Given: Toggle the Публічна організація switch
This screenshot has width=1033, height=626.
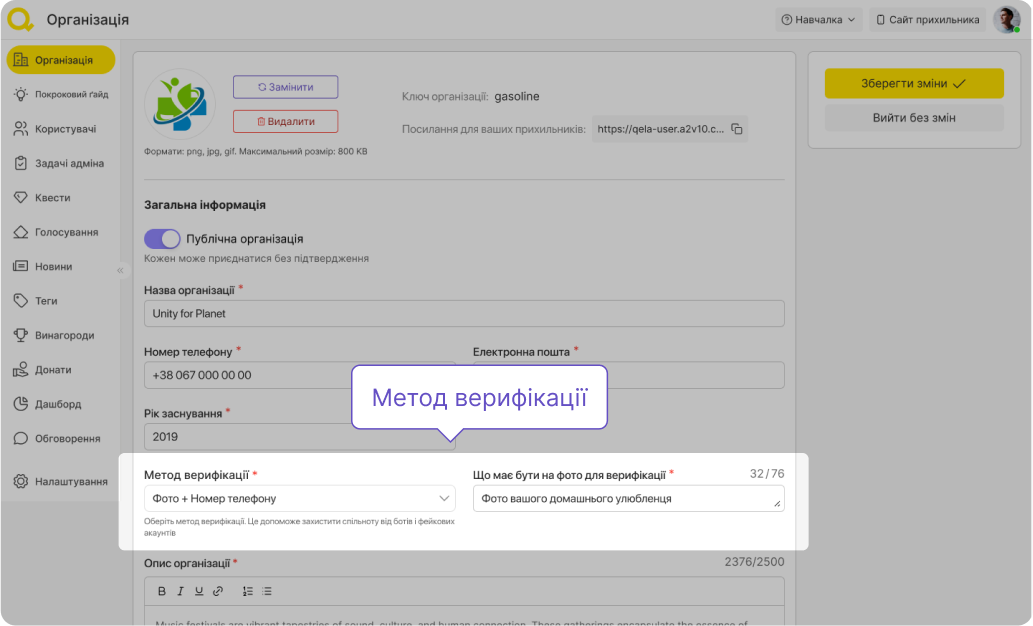Looking at the screenshot, I should [x=162, y=239].
